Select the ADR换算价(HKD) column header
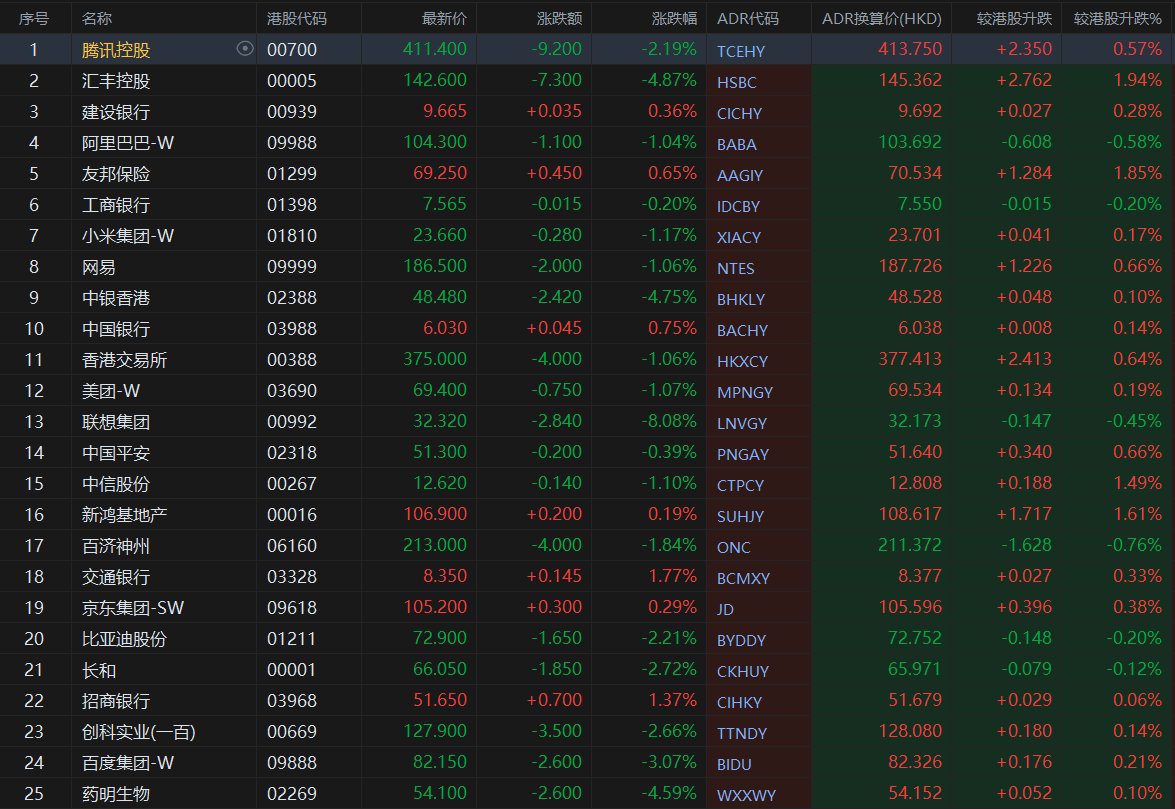 [x=881, y=18]
